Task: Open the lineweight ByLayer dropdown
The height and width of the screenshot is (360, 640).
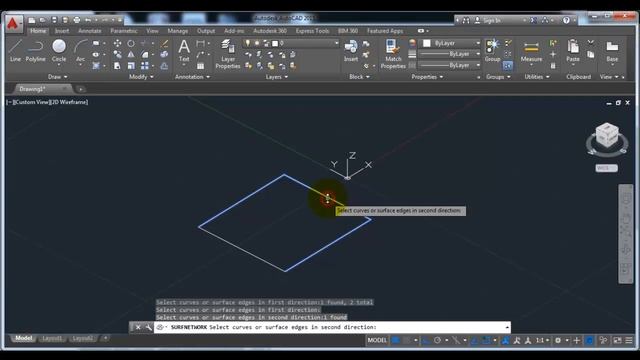Action: [x=449, y=54]
